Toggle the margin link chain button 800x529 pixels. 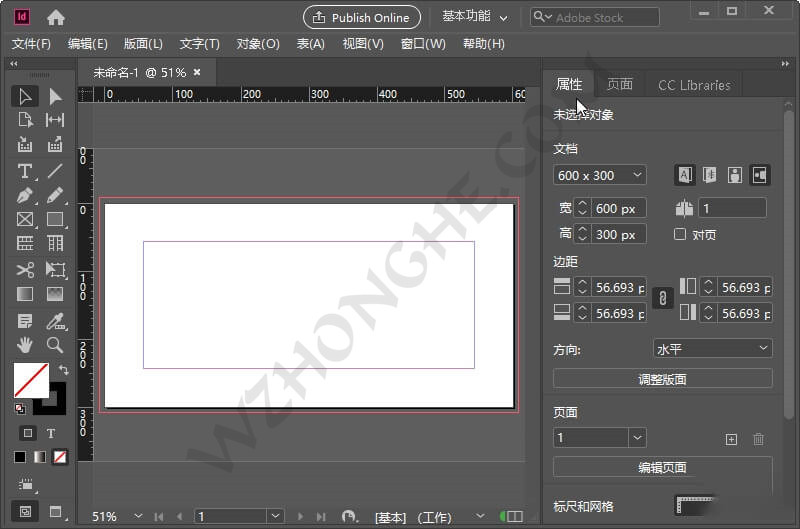(662, 298)
